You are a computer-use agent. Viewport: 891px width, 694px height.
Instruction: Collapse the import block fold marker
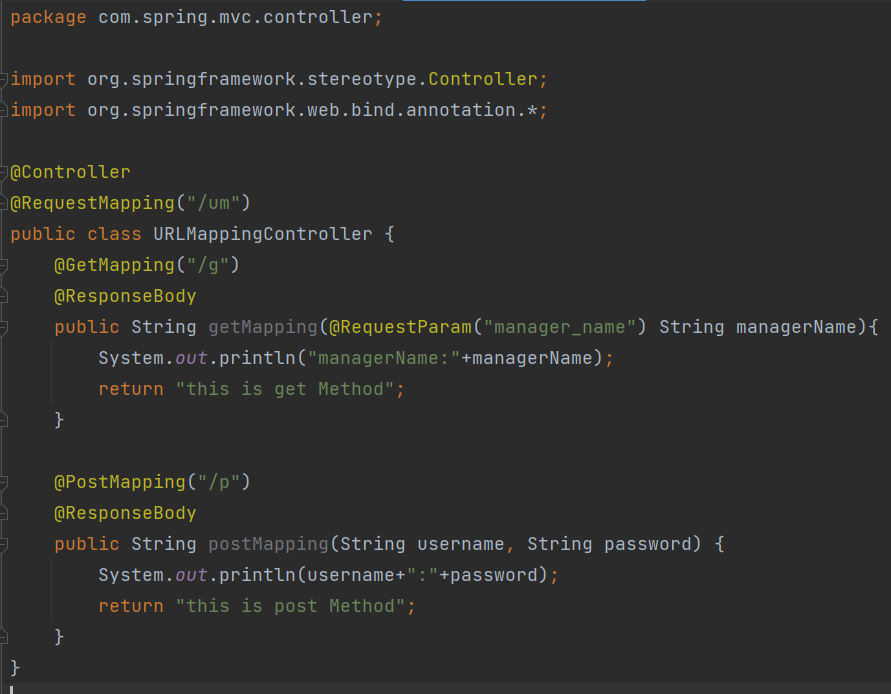click(x=5, y=79)
